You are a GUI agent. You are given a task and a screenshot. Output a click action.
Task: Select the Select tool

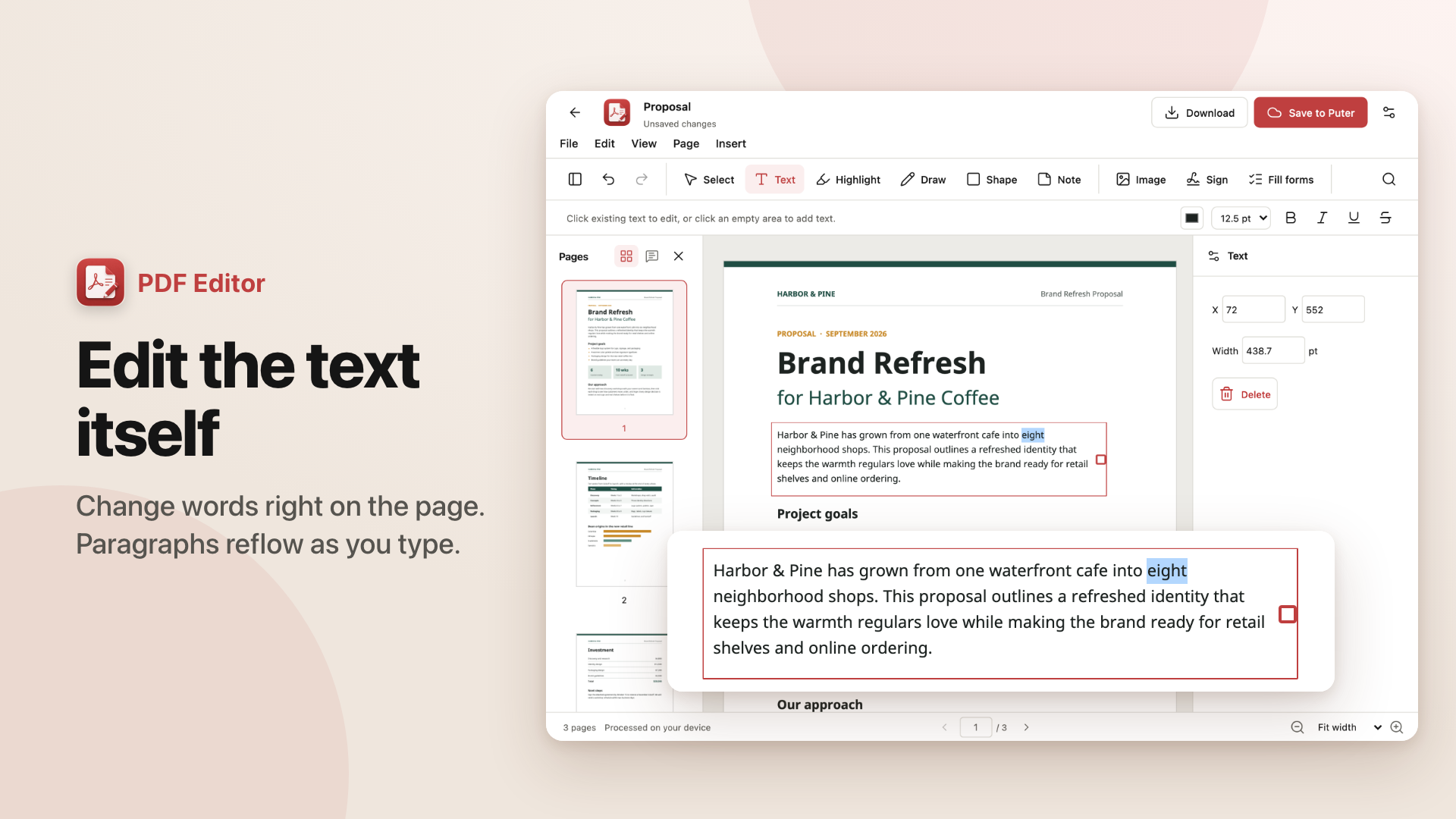pyautogui.click(x=709, y=180)
